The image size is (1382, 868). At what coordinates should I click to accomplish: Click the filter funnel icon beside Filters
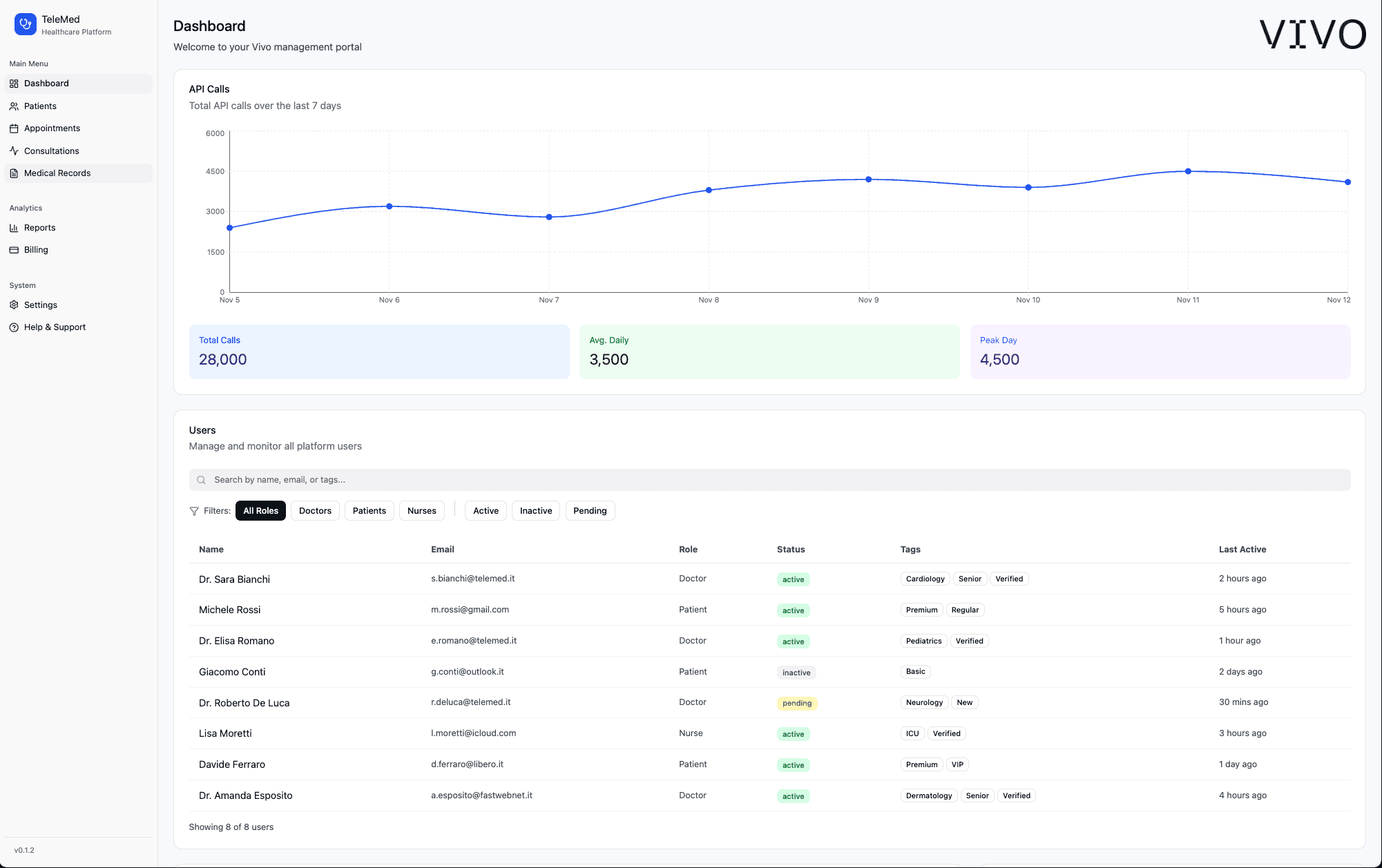click(x=194, y=510)
